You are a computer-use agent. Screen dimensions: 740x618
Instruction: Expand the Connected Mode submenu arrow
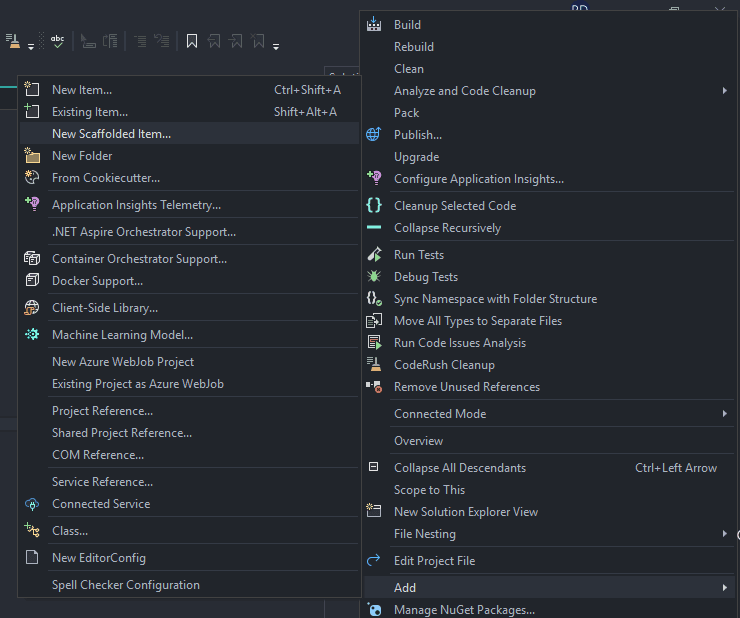pos(724,414)
